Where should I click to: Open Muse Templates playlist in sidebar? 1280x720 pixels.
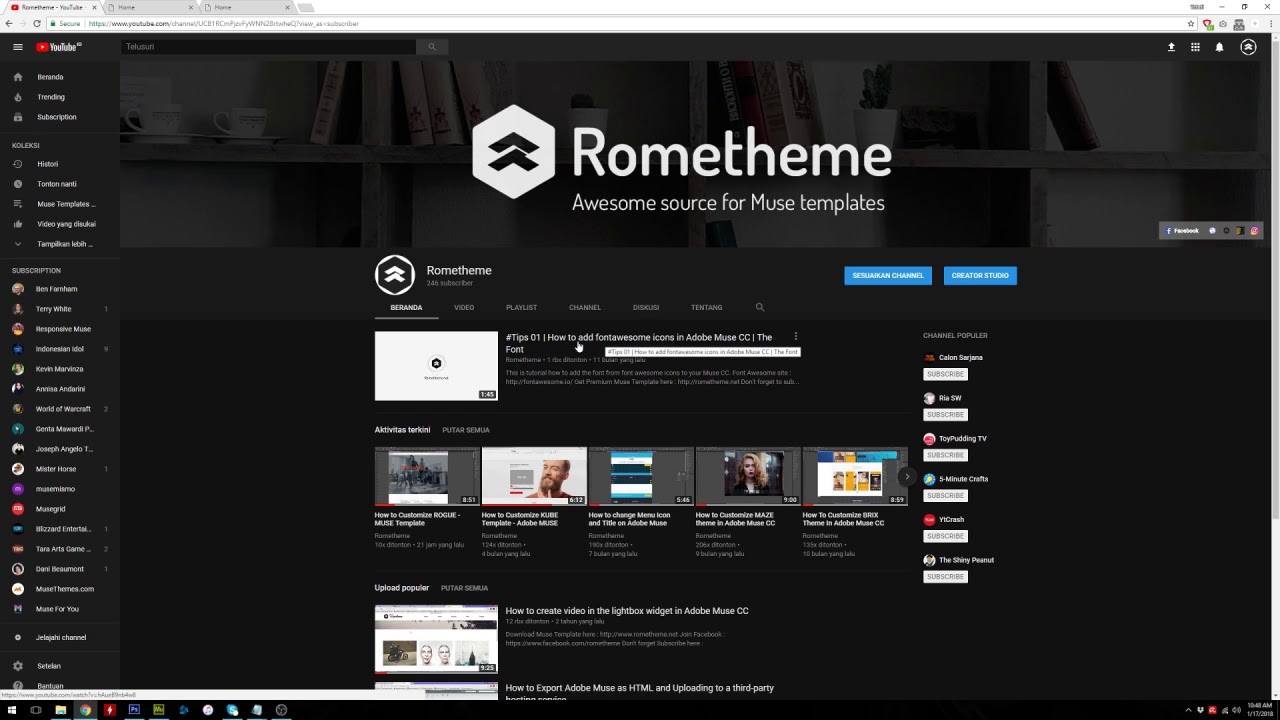60,204
